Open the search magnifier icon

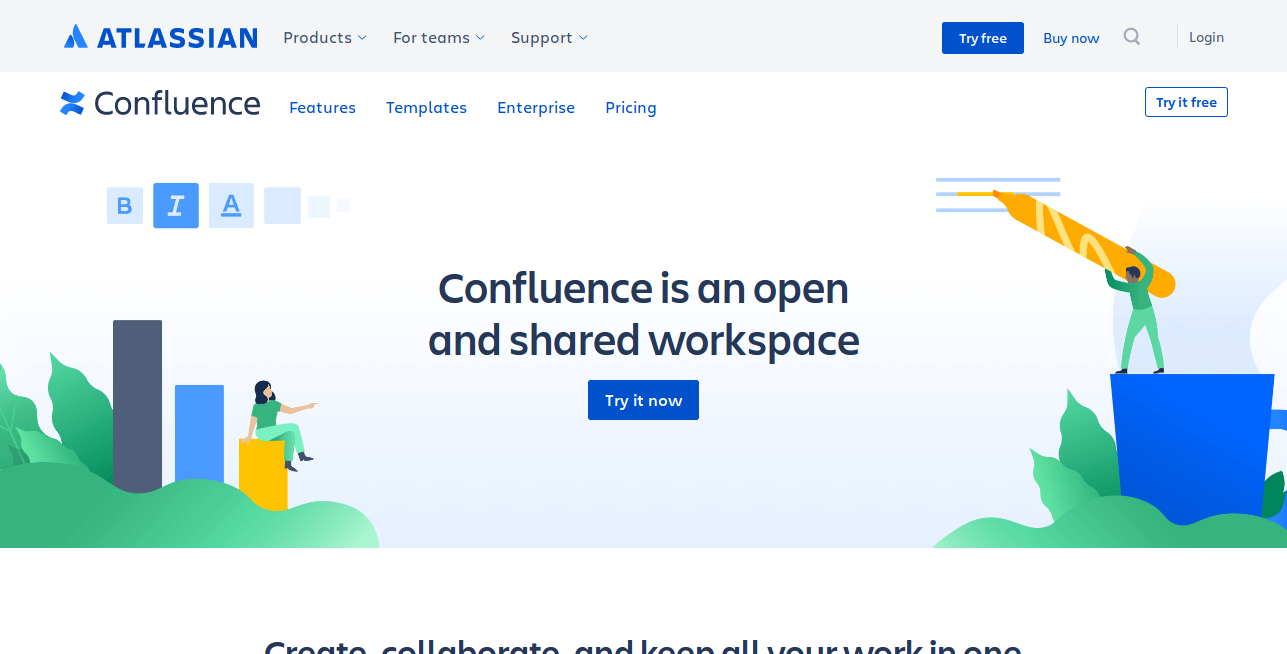coord(1131,37)
